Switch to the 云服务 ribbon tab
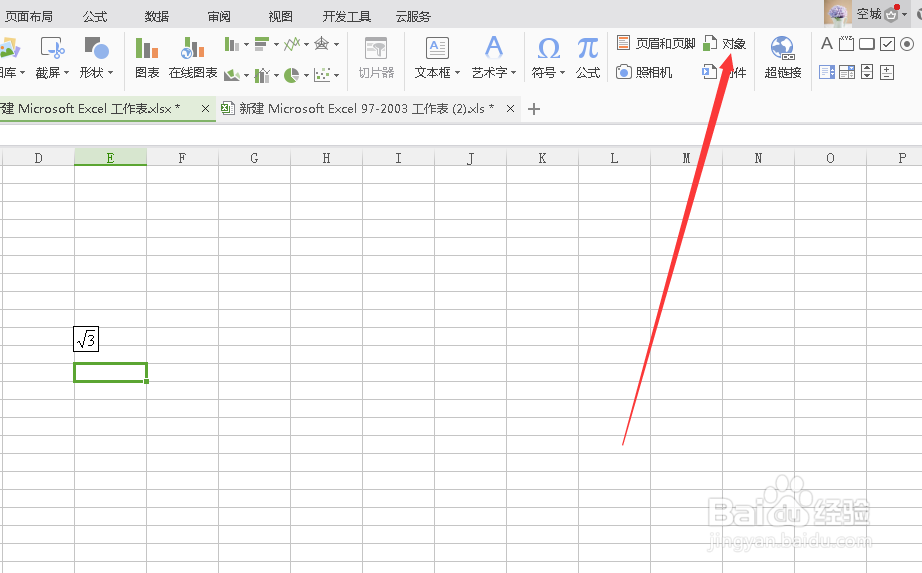This screenshot has height=573, width=922. click(413, 16)
